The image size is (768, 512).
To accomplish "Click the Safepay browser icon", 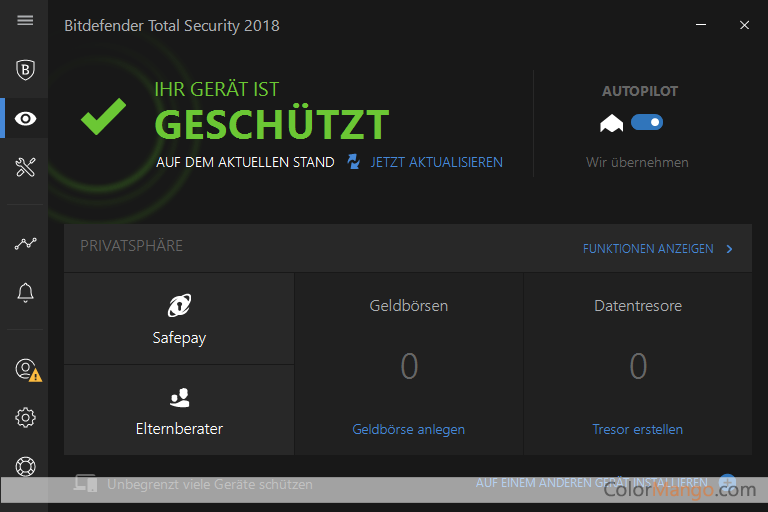I will click(x=179, y=305).
